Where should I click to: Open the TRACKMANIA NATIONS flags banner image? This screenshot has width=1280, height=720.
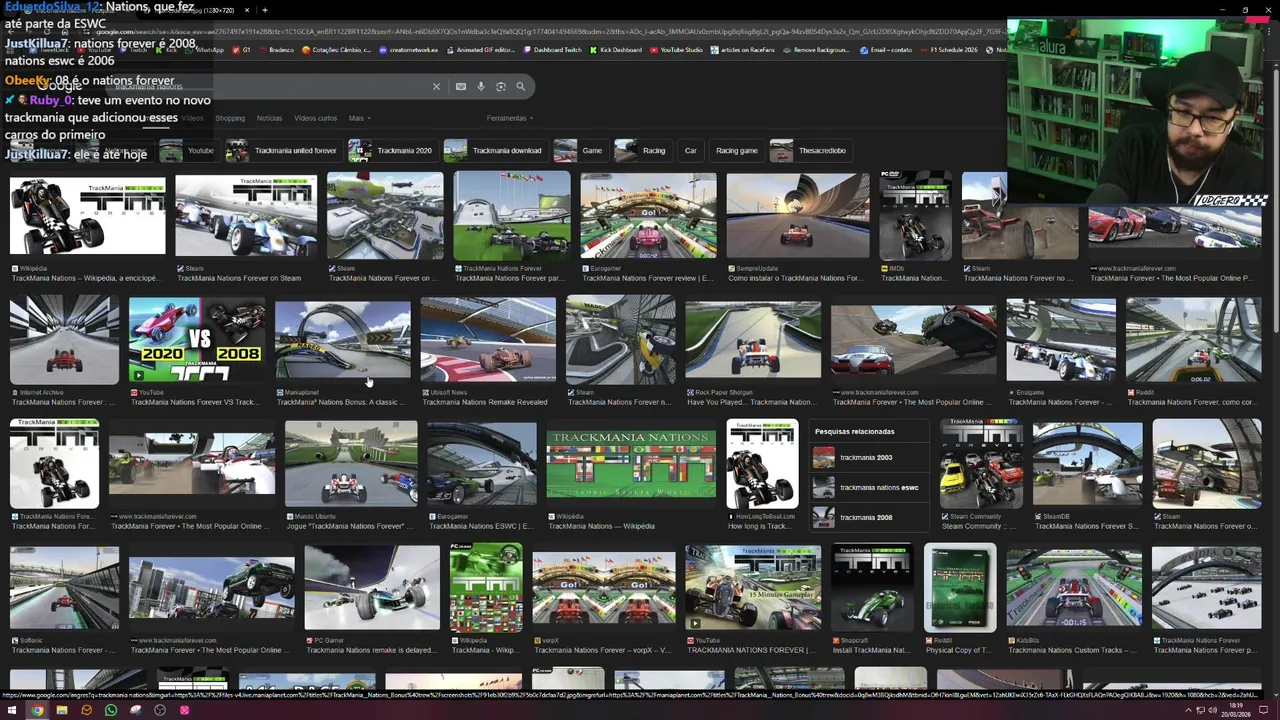(x=631, y=464)
